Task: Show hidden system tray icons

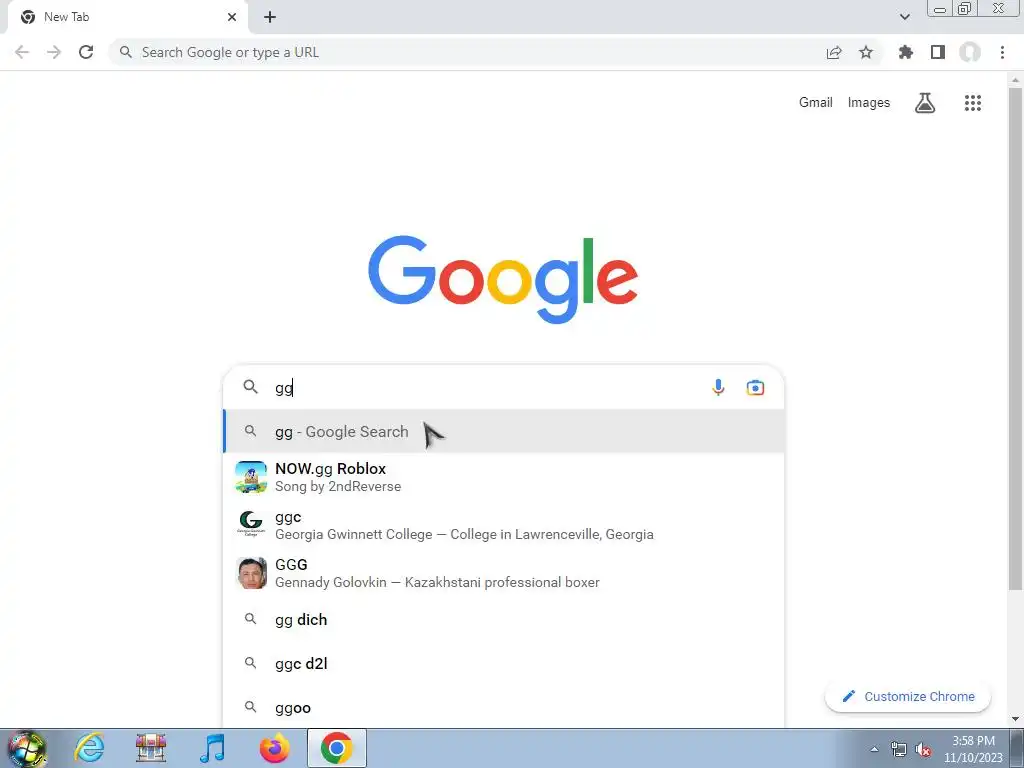Action: pyautogui.click(x=874, y=750)
